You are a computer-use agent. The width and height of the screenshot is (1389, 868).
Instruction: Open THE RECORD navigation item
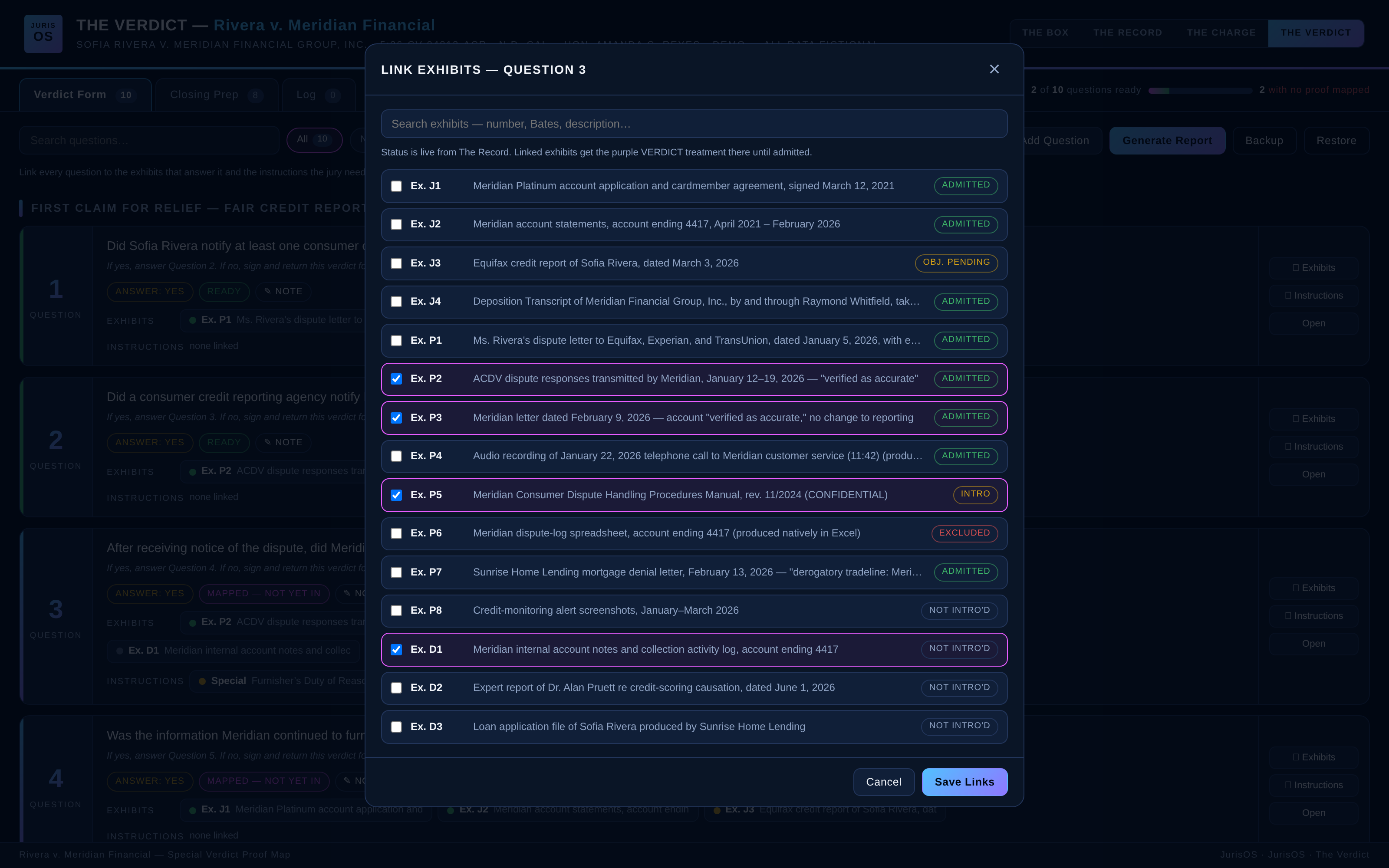(x=1127, y=33)
